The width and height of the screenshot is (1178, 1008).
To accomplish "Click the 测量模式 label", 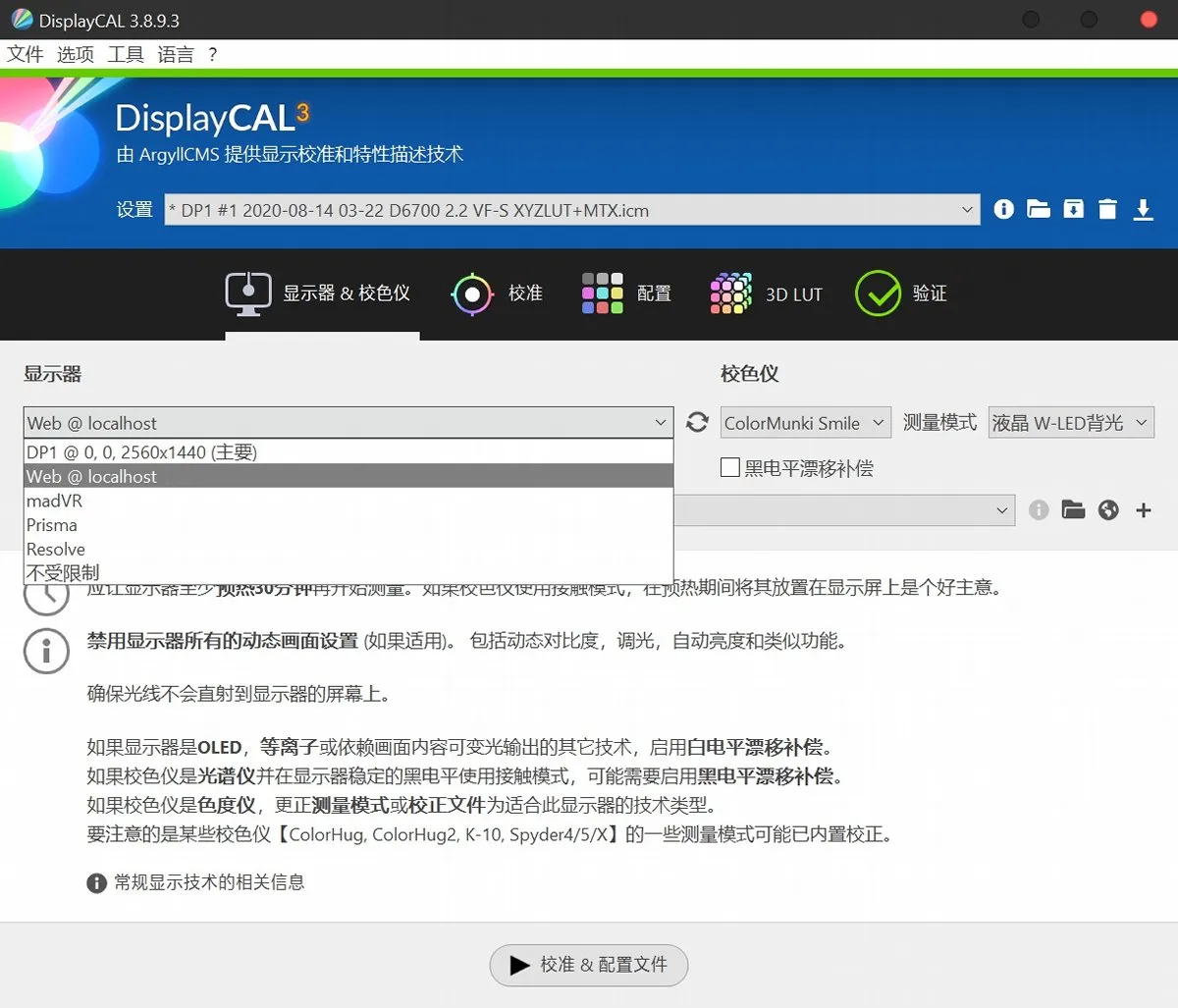I will (x=939, y=422).
